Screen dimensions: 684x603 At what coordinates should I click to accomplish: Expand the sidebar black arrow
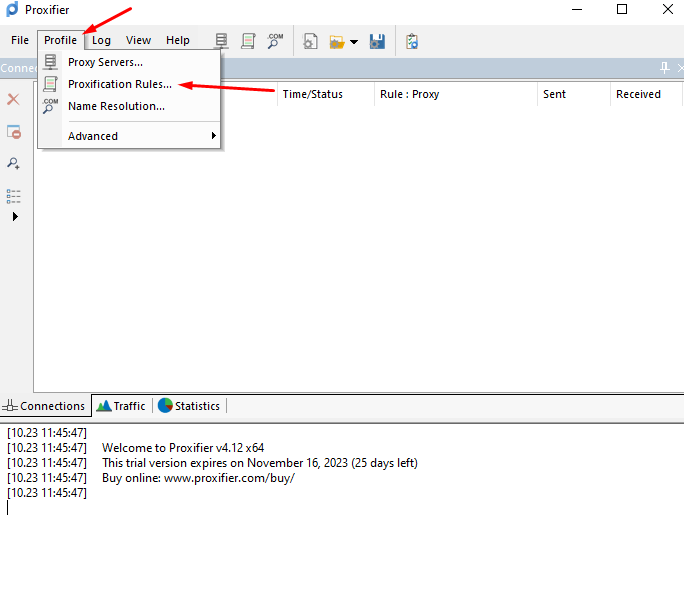(x=15, y=216)
